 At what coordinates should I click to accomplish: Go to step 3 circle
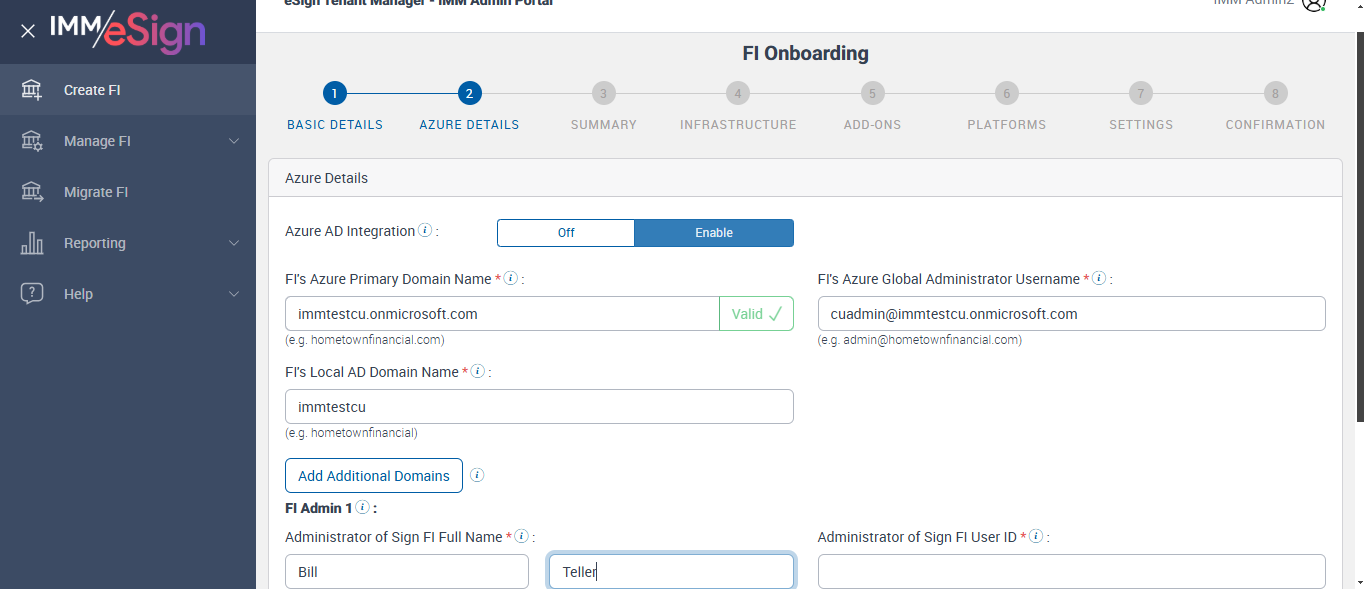tap(603, 94)
